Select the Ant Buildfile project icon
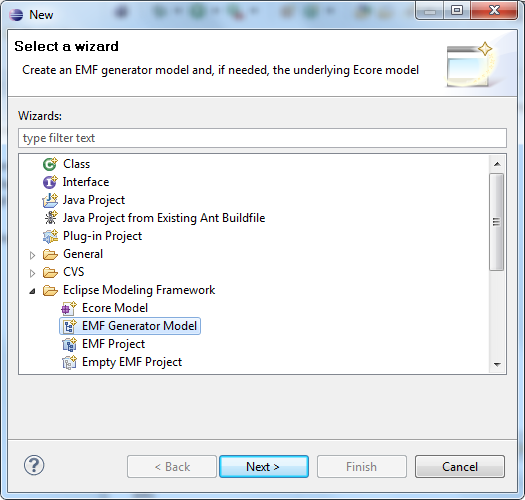 (50, 218)
